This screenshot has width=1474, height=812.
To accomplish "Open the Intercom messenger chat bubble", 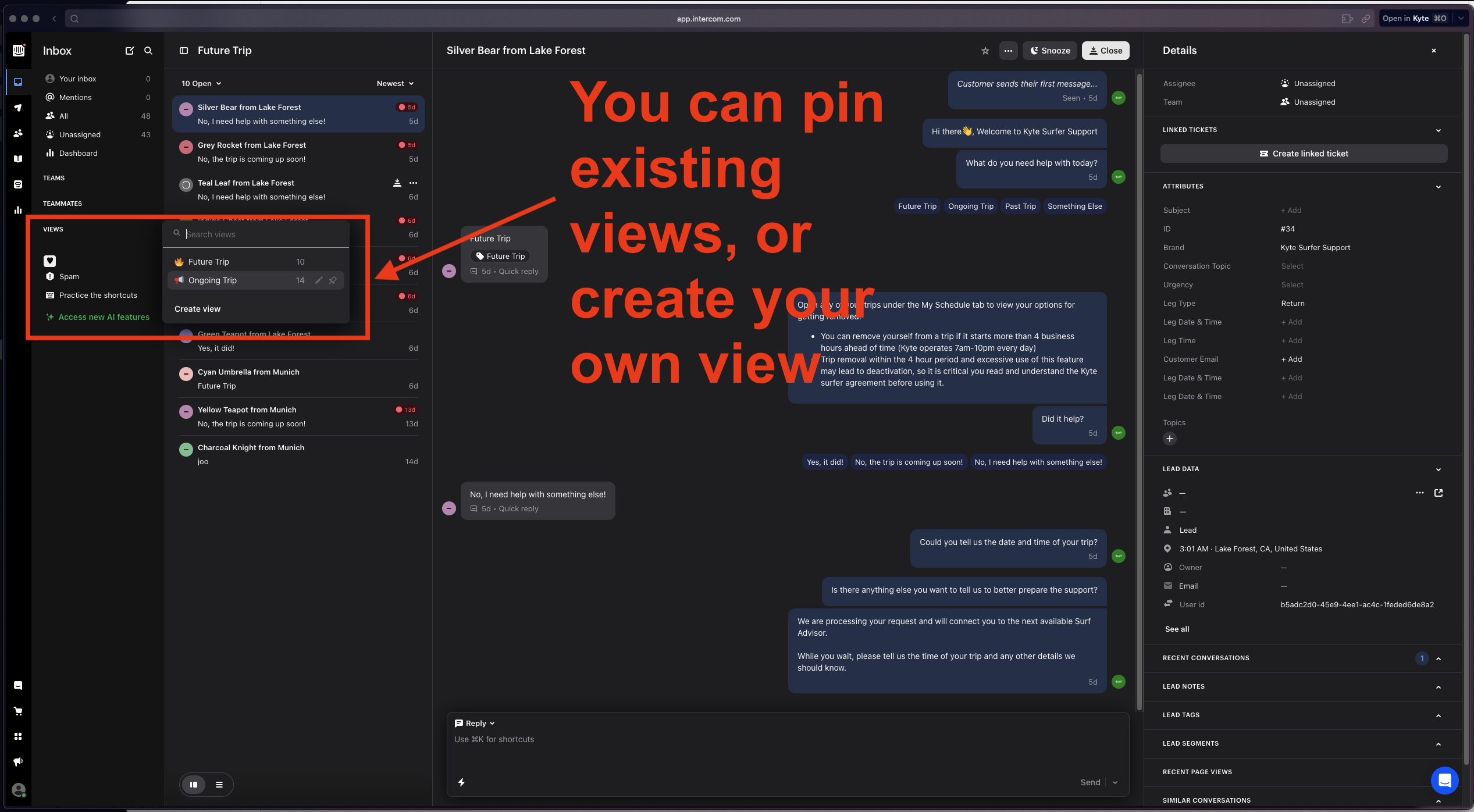I will 1444,781.
